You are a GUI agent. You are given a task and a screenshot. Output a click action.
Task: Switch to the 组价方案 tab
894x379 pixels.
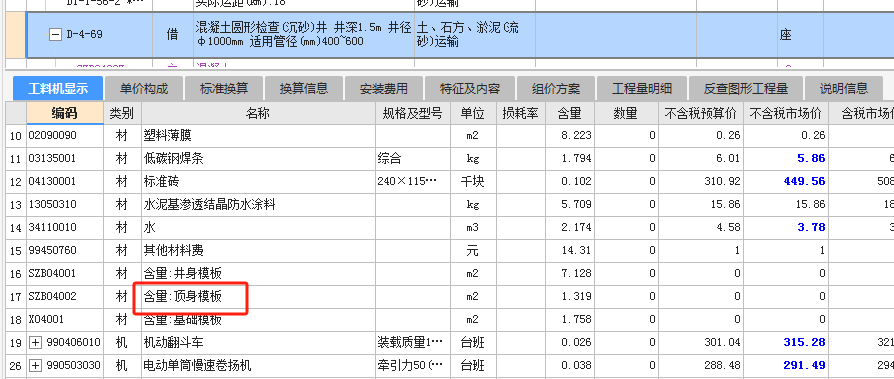556,88
